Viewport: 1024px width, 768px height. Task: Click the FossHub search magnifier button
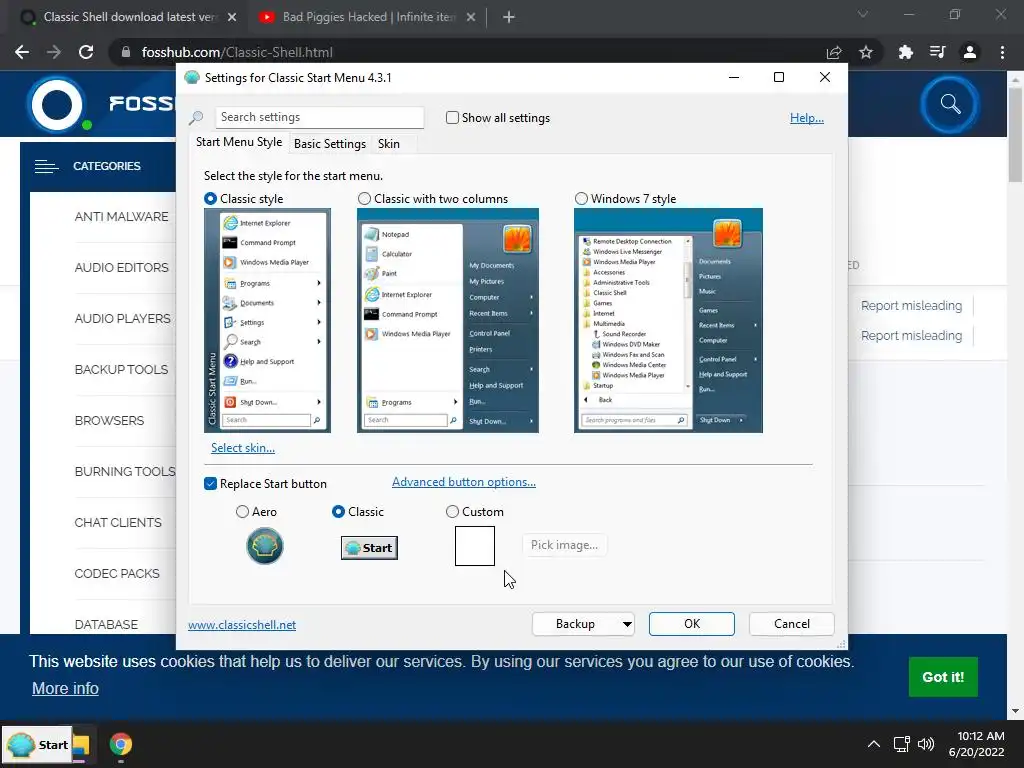(x=950, y=104)
